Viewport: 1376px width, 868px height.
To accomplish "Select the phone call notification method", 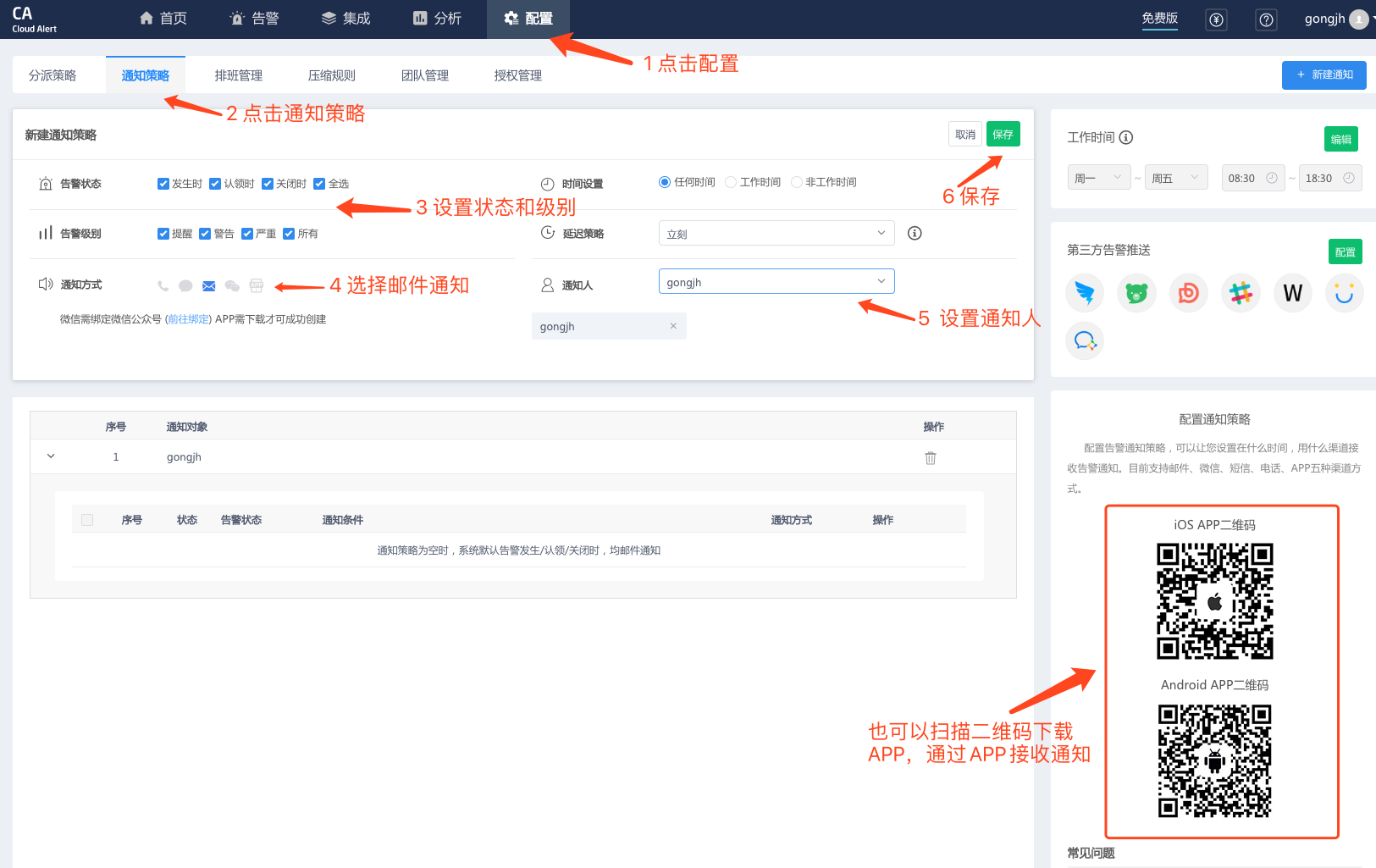I will point(163,285).
